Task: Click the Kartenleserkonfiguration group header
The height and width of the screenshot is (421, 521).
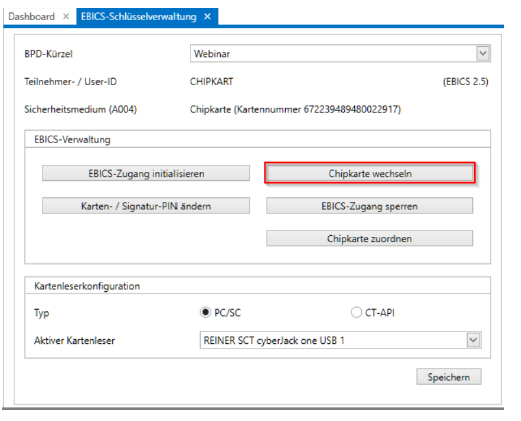Action: coord(87,286)
